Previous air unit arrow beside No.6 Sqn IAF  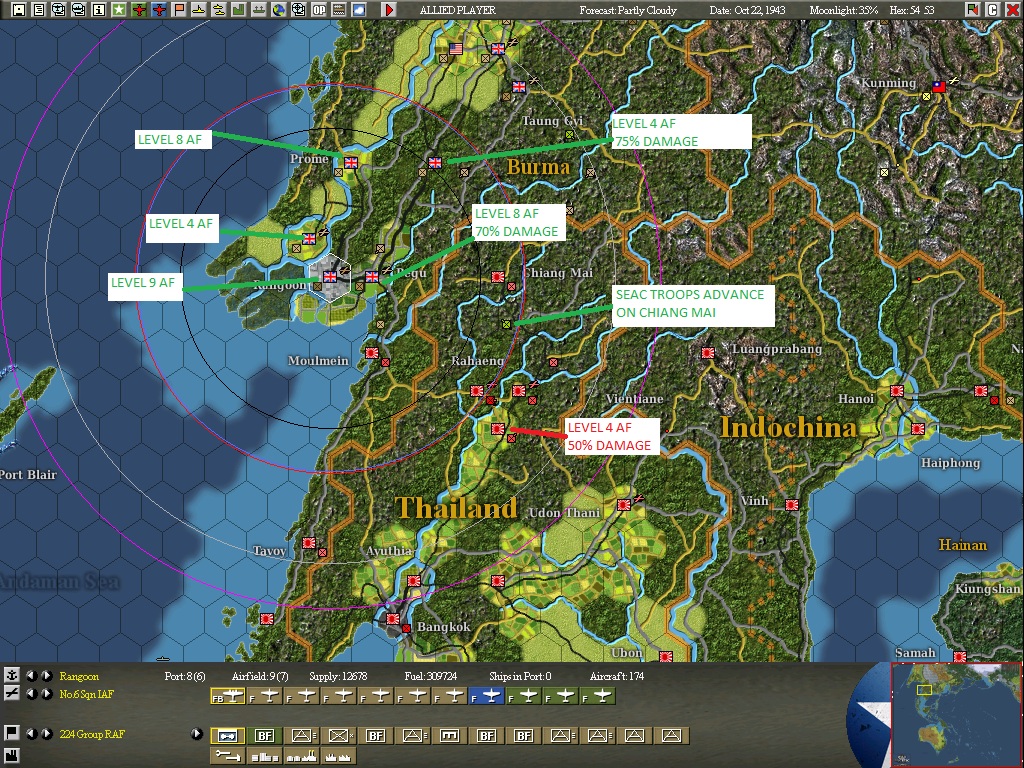point(31,694)
